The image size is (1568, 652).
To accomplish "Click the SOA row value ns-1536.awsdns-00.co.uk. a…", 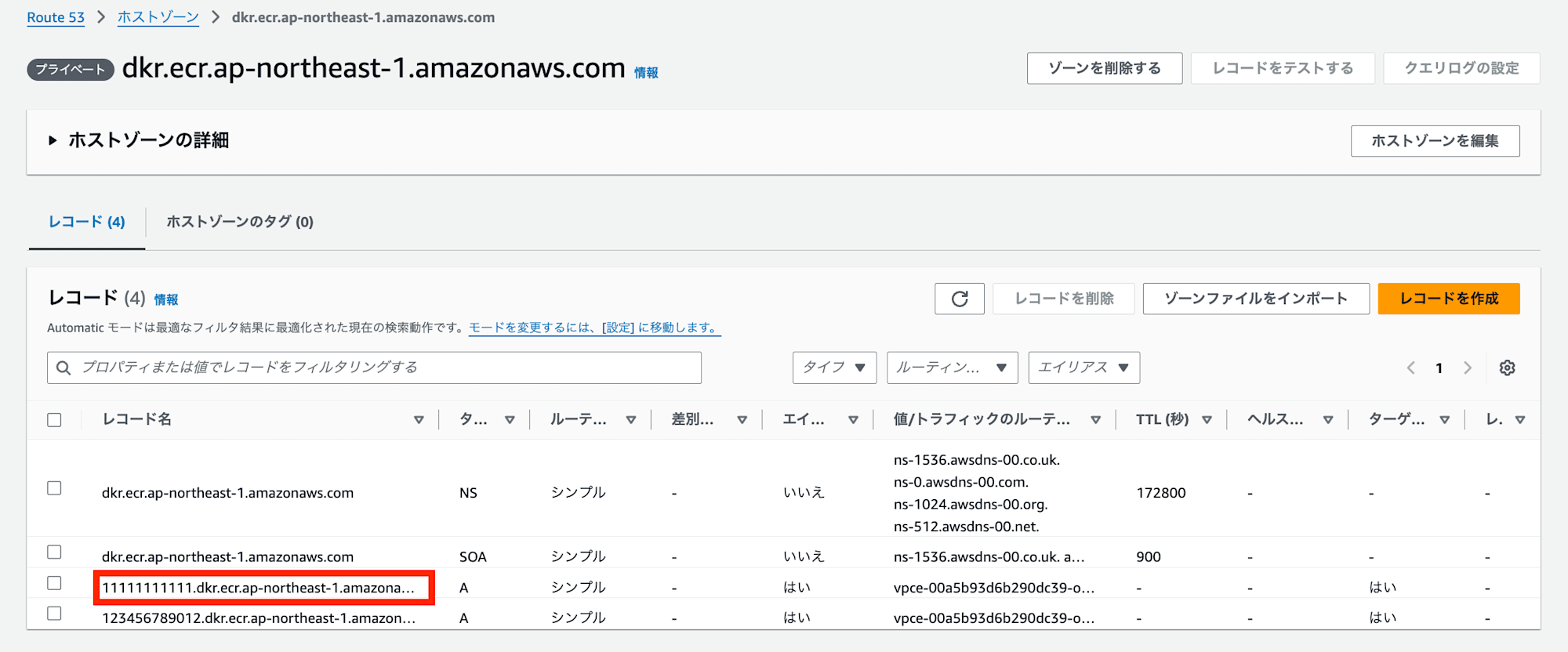I will 989,557.
